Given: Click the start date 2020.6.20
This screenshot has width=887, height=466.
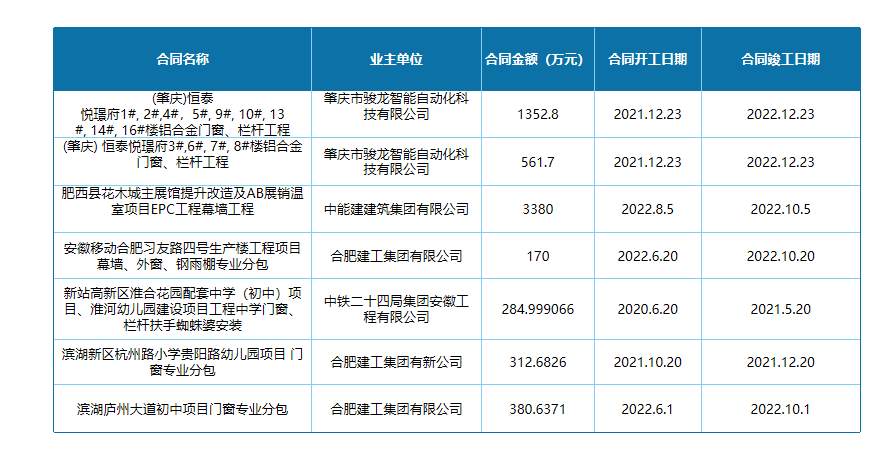Looking at the screenshot, I should click(x=647, y=309).
